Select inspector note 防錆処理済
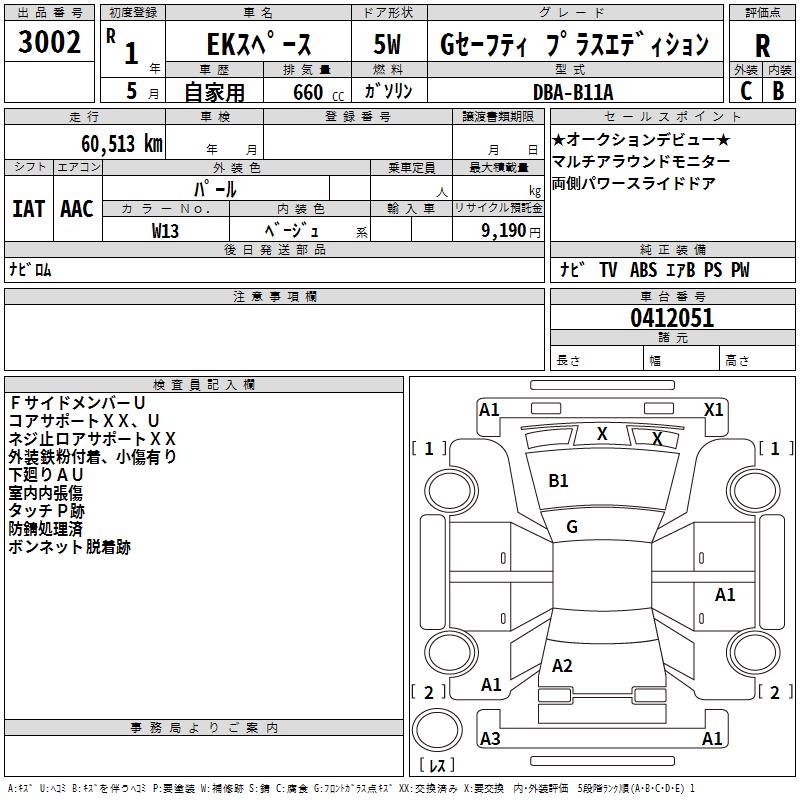800x800 pixels. (46, 529)
